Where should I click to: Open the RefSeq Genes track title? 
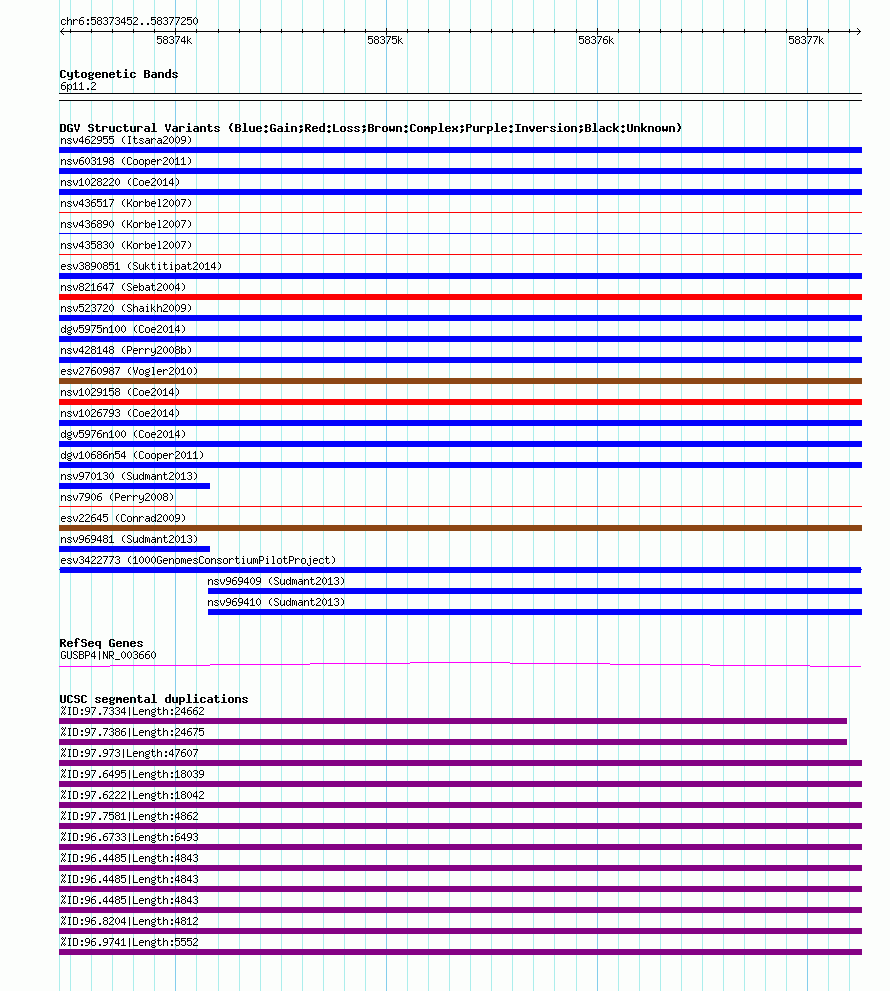coord(101,643)
